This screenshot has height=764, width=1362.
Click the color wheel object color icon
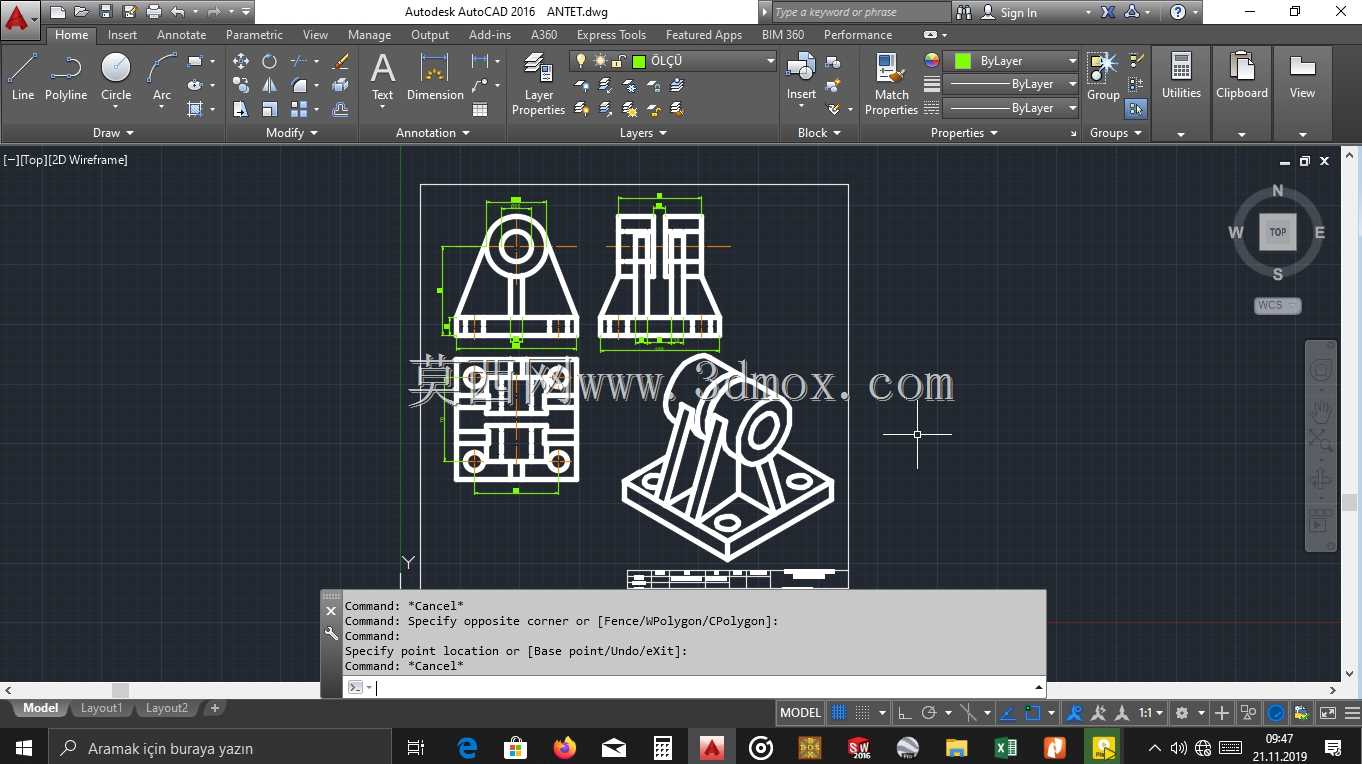pos(932,61)
